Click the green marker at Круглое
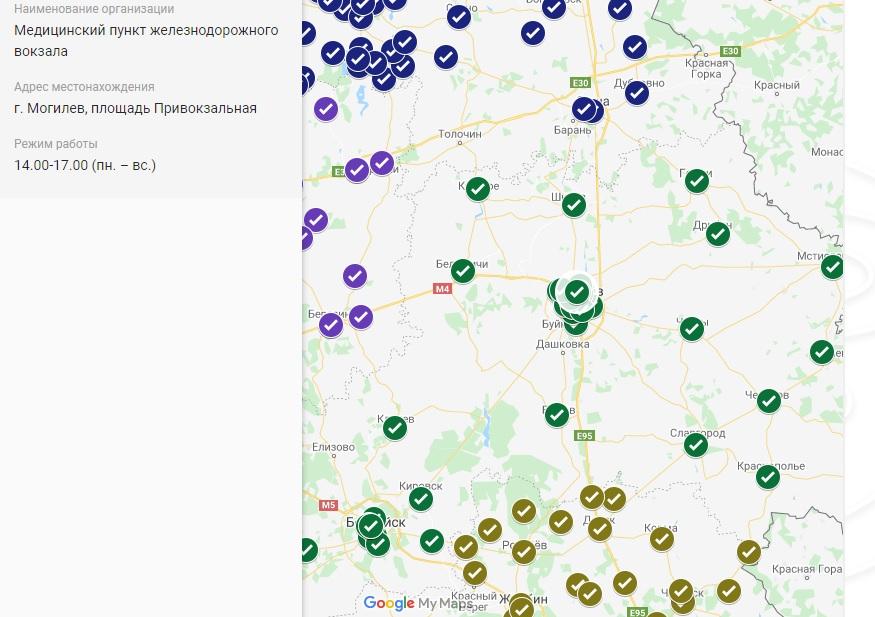This screenshot has height=617, width=875. coord(478,188)
